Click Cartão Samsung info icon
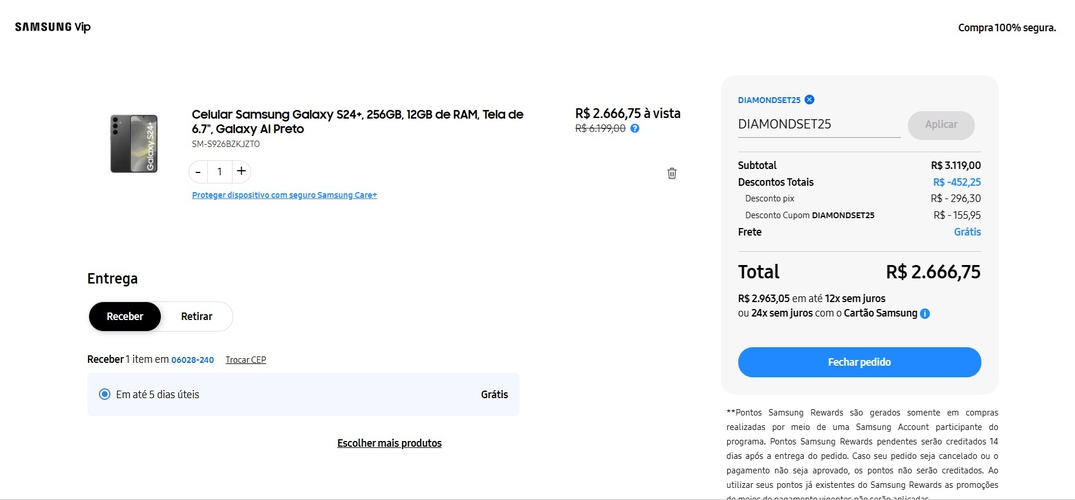This screenshot has height=500, width=1075. (925, 314)
